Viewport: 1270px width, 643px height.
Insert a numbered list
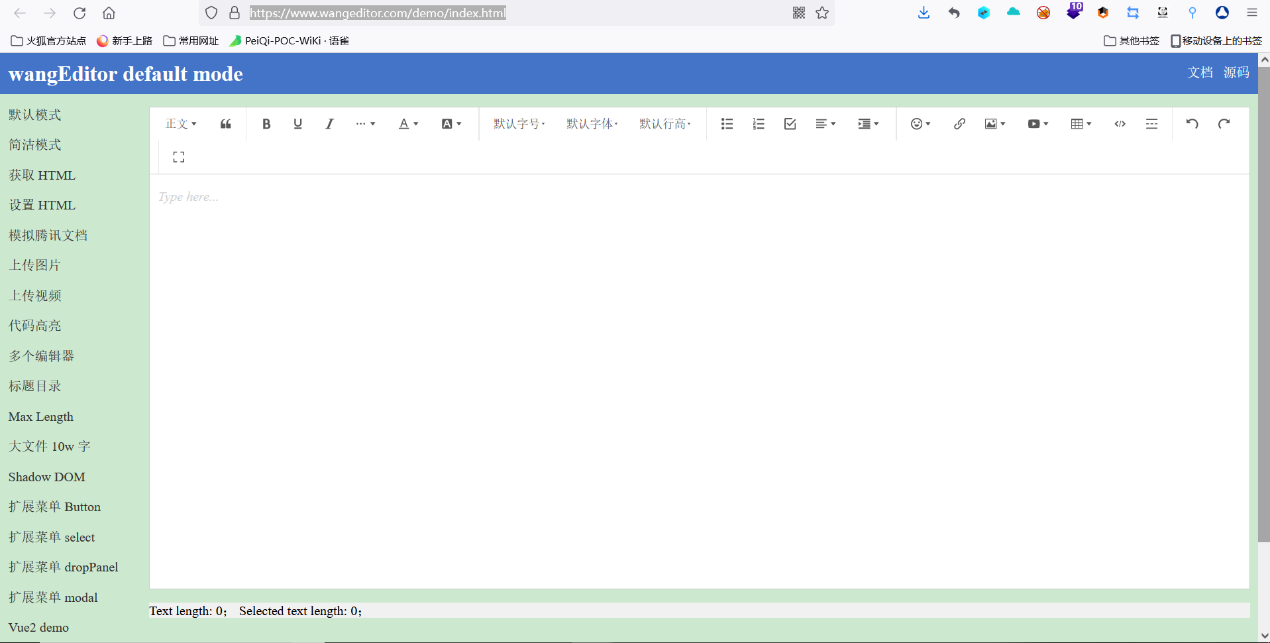click(x=759, y=124)
